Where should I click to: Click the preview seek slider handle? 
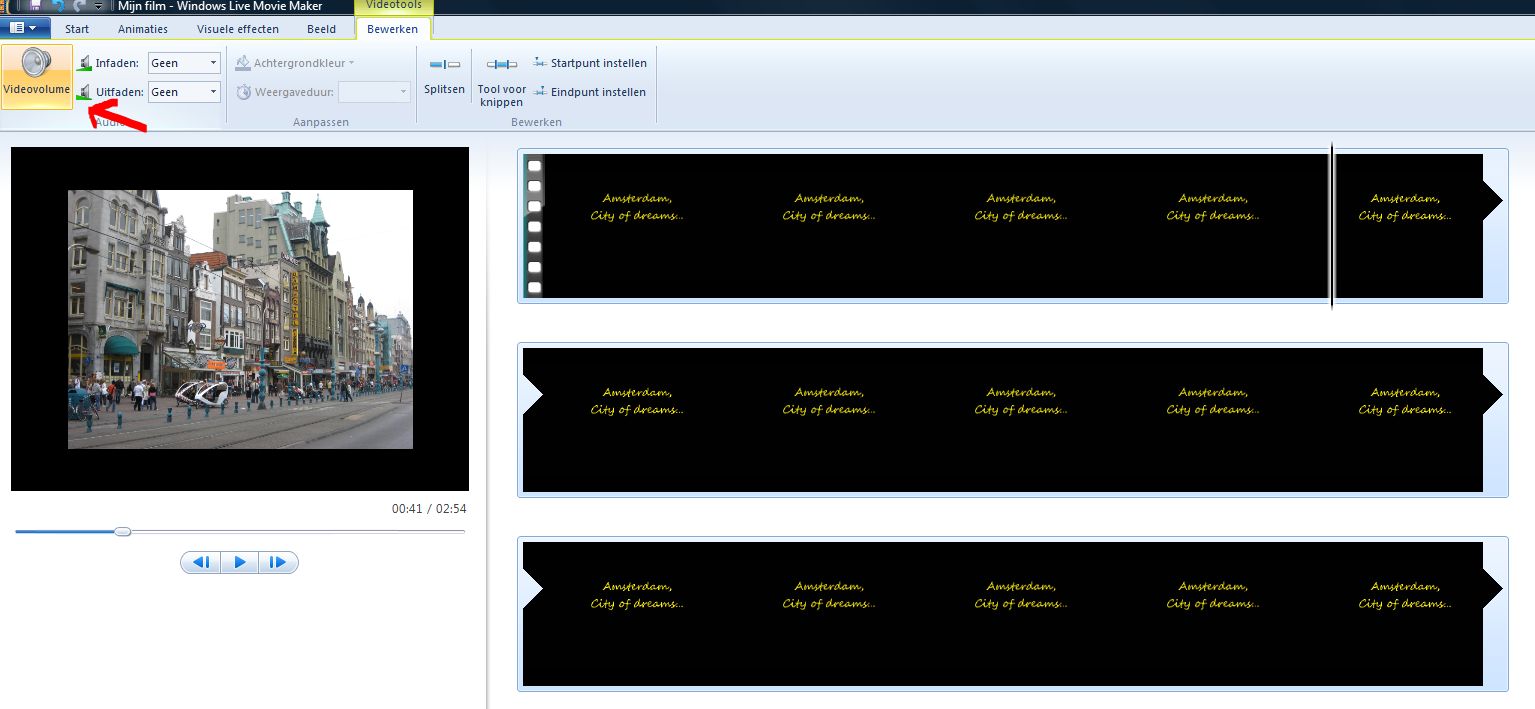pyautogui.click(x=122, y=532)
